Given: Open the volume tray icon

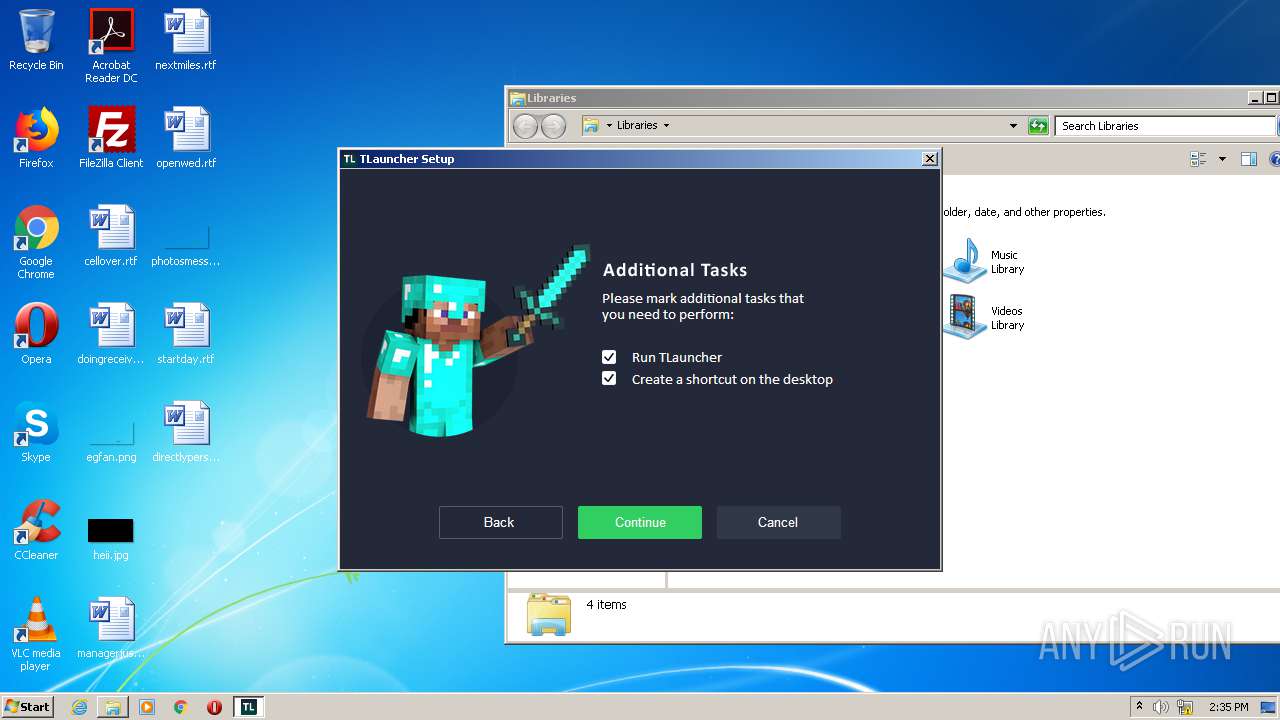Looking at the screenshot, I should 1161,707.
